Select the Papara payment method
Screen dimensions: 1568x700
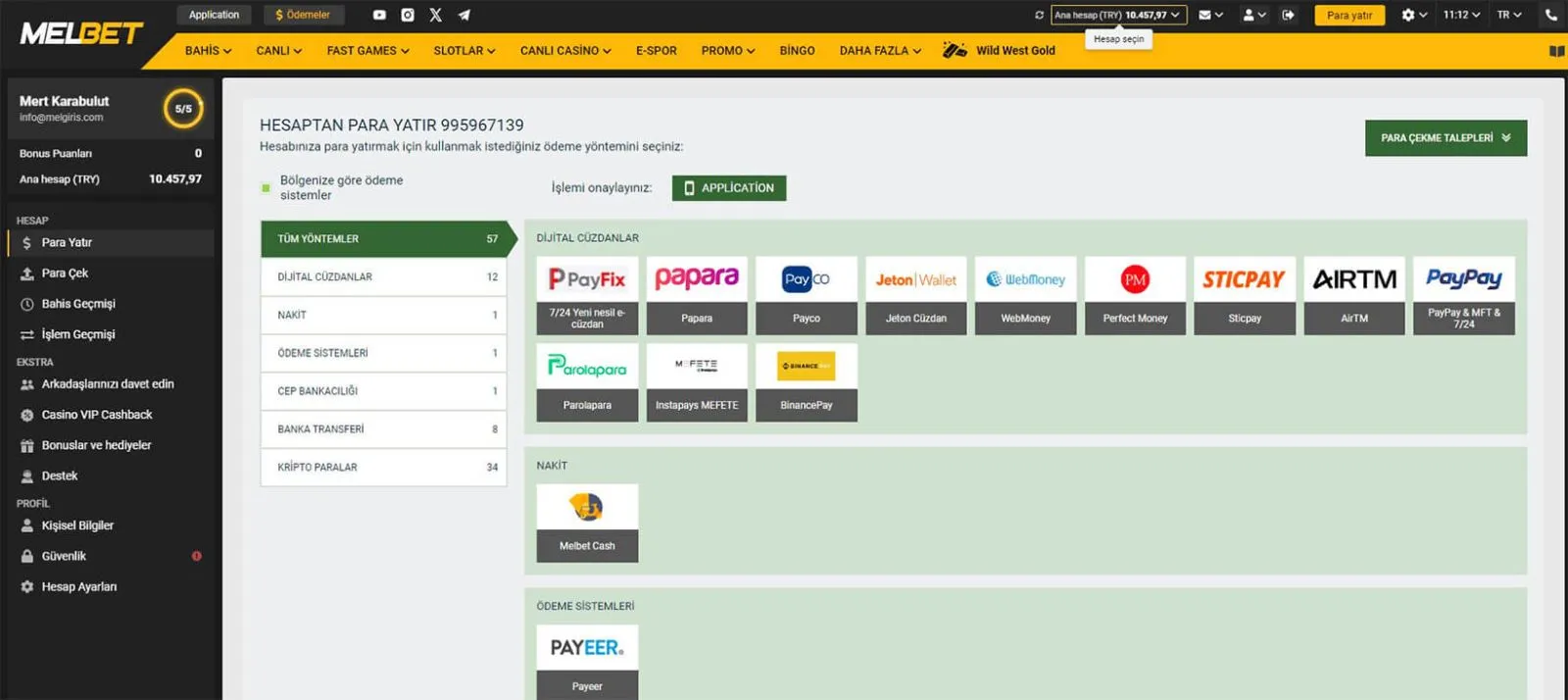click(x=697, y=294)
